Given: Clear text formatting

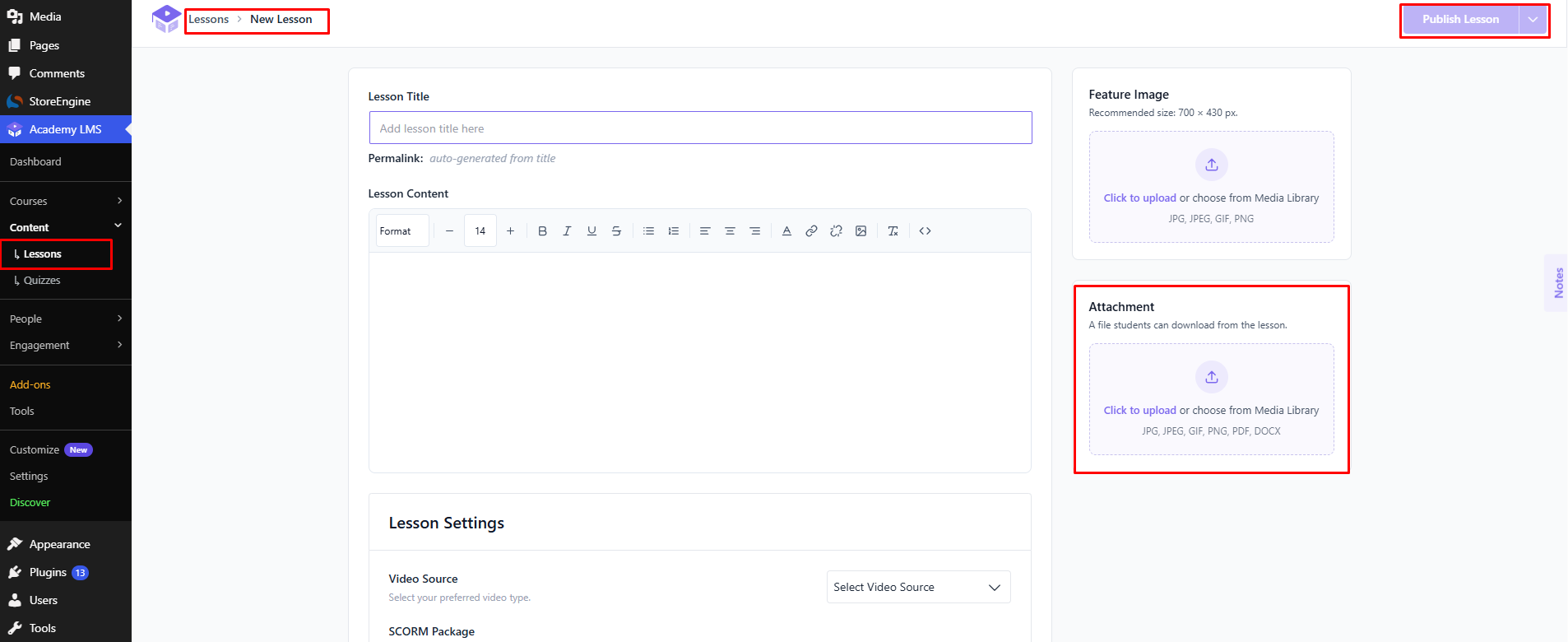Looking at the screenshot, I should tap(893, 231).
